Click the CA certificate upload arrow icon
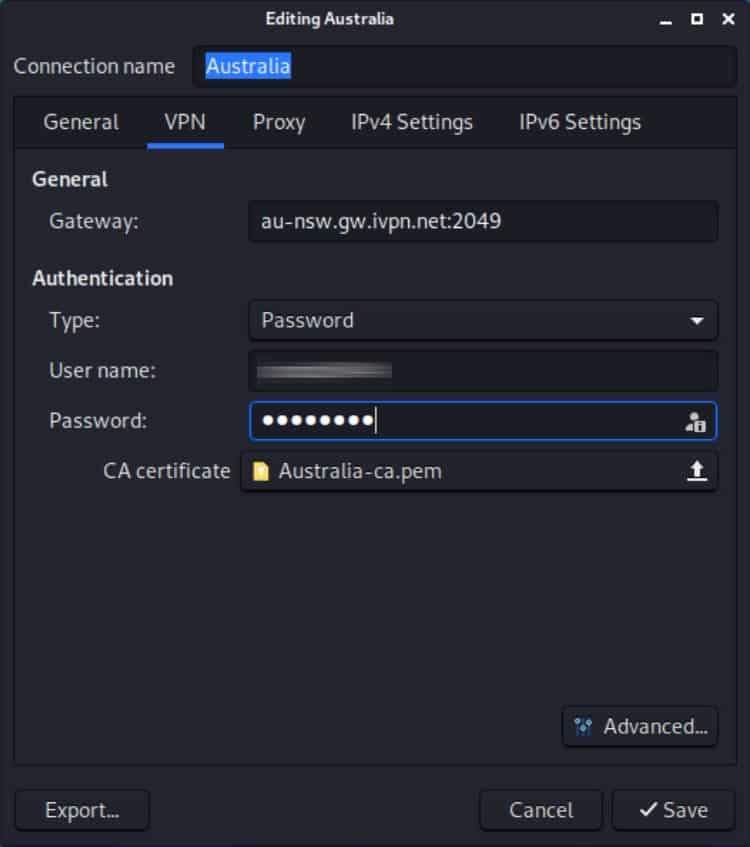The height and width of the screenshot is (847, 750). [697, 471]
